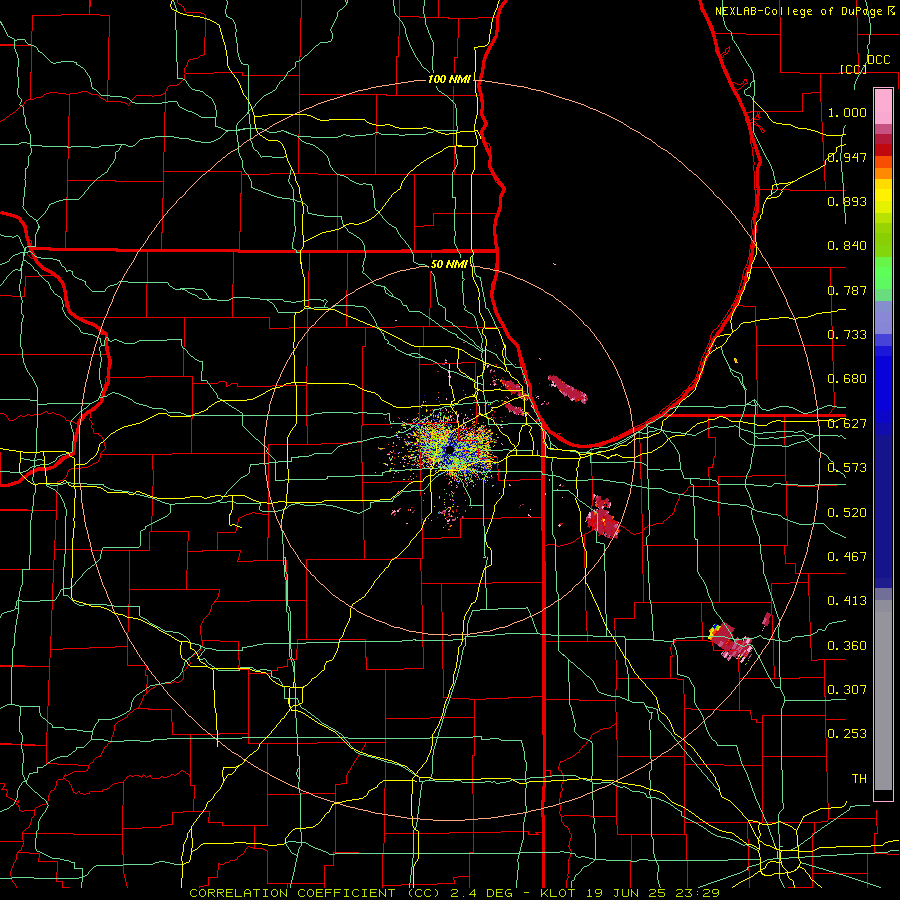This screenshot has width=900, height=900.
Task: Click the maroon echo southeast of the 50 NMI ring
Action: coord(603,517)
